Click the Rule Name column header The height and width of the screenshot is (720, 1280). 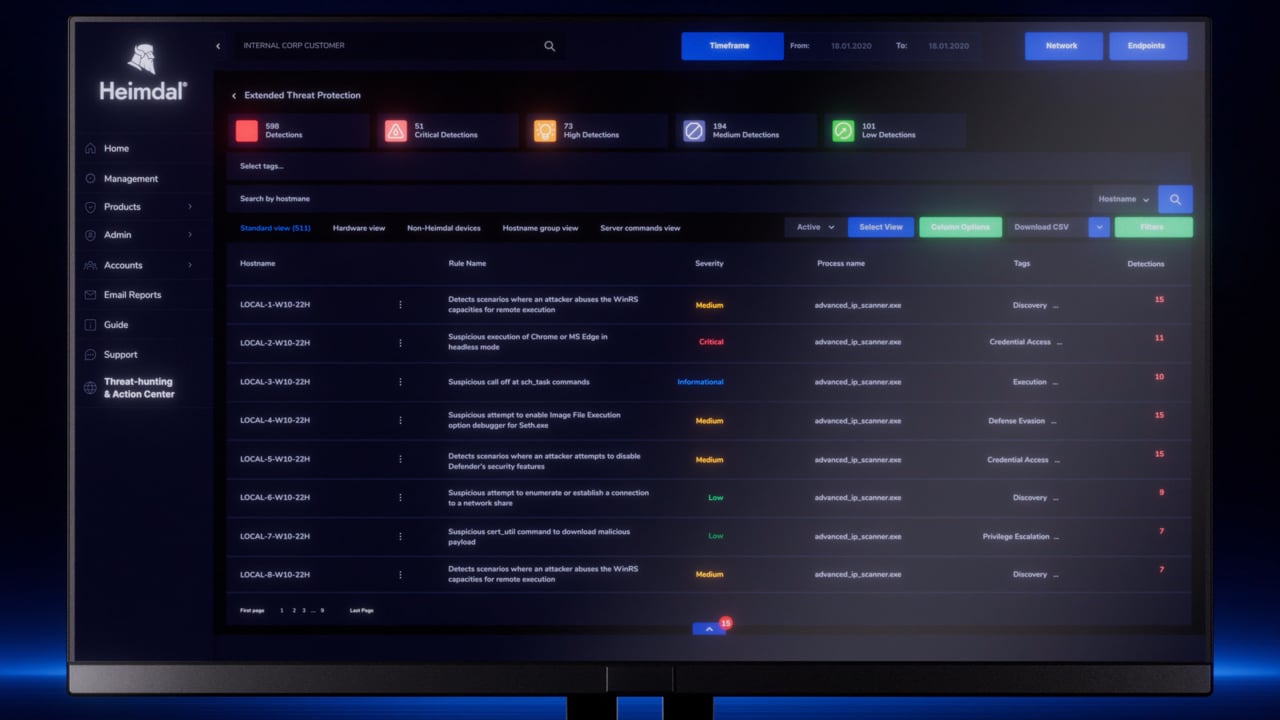(467, 264)
